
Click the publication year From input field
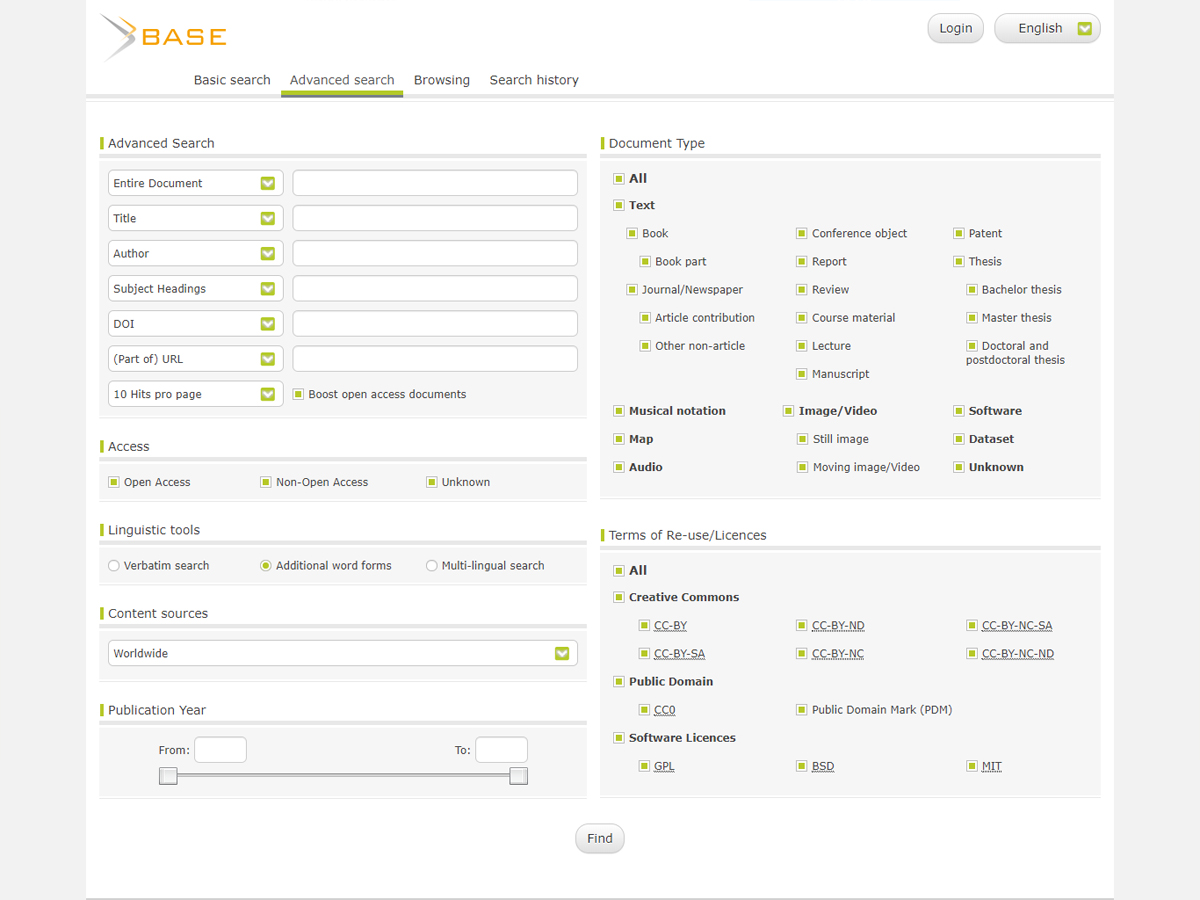click(220, 750)
